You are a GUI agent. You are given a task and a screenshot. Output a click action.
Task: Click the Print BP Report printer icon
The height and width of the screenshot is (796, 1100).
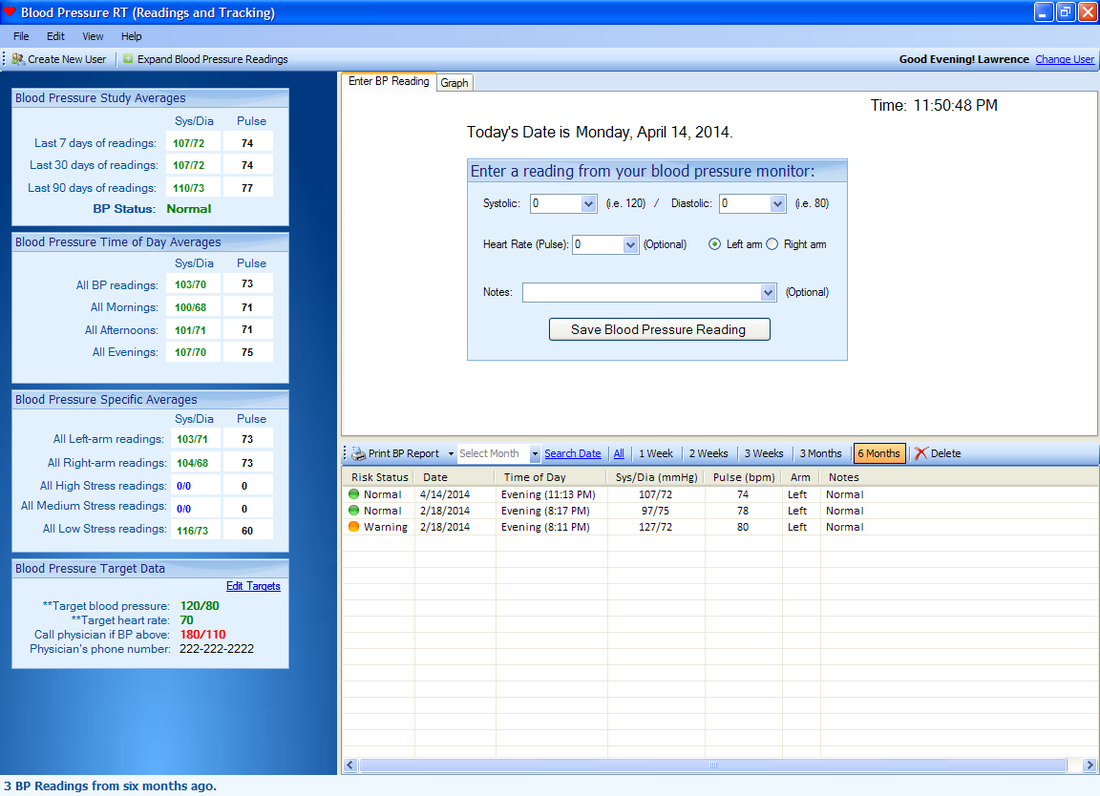pos(358,454)
